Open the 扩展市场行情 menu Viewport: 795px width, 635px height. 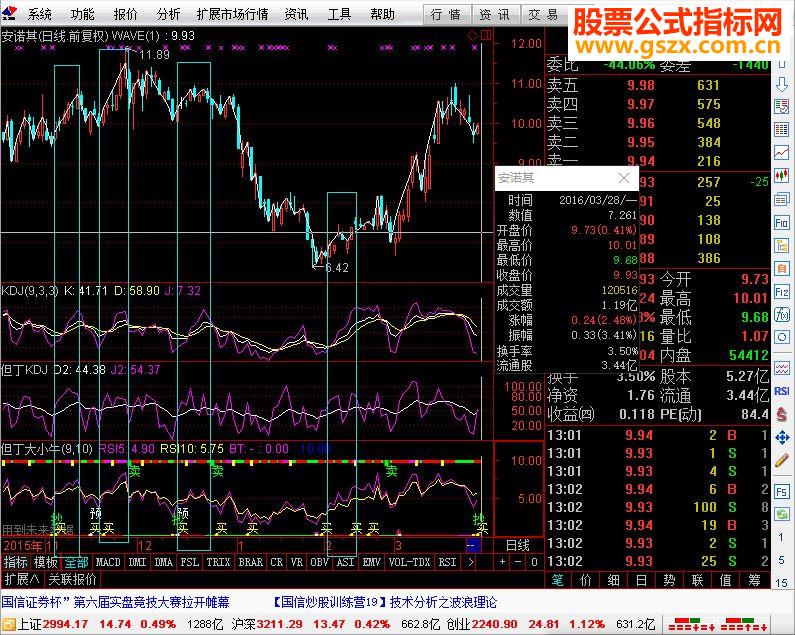[x=232, y=14]
